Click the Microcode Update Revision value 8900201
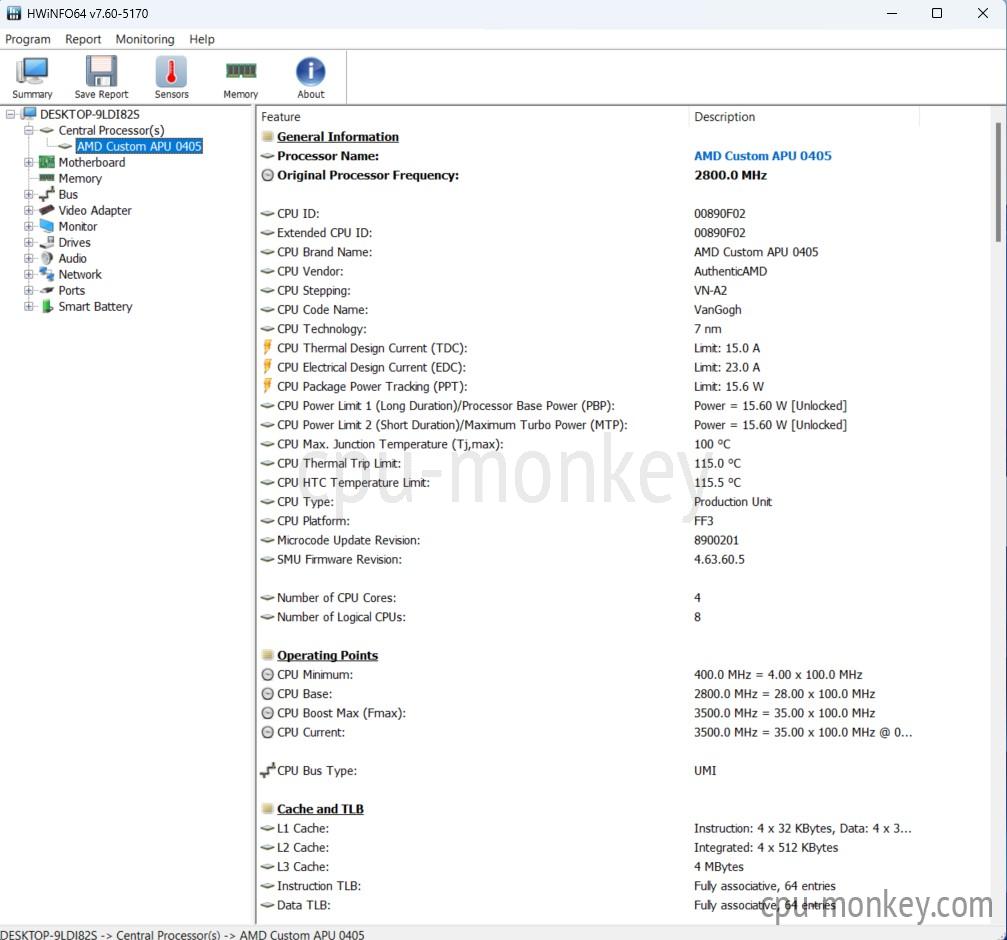The height and width of the screenshot is (940, 1007). click(x=716, y=540)
